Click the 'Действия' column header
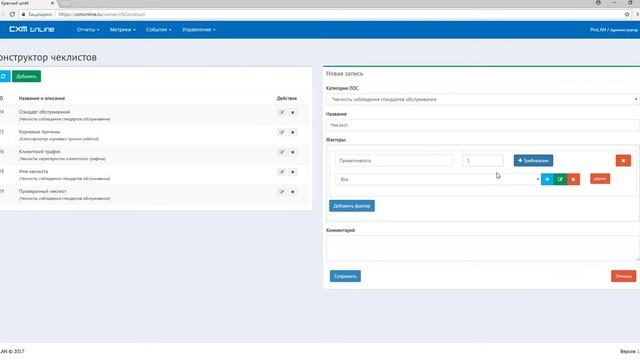The height and width of the screenshot is (360, 640). tap(287, 98)
